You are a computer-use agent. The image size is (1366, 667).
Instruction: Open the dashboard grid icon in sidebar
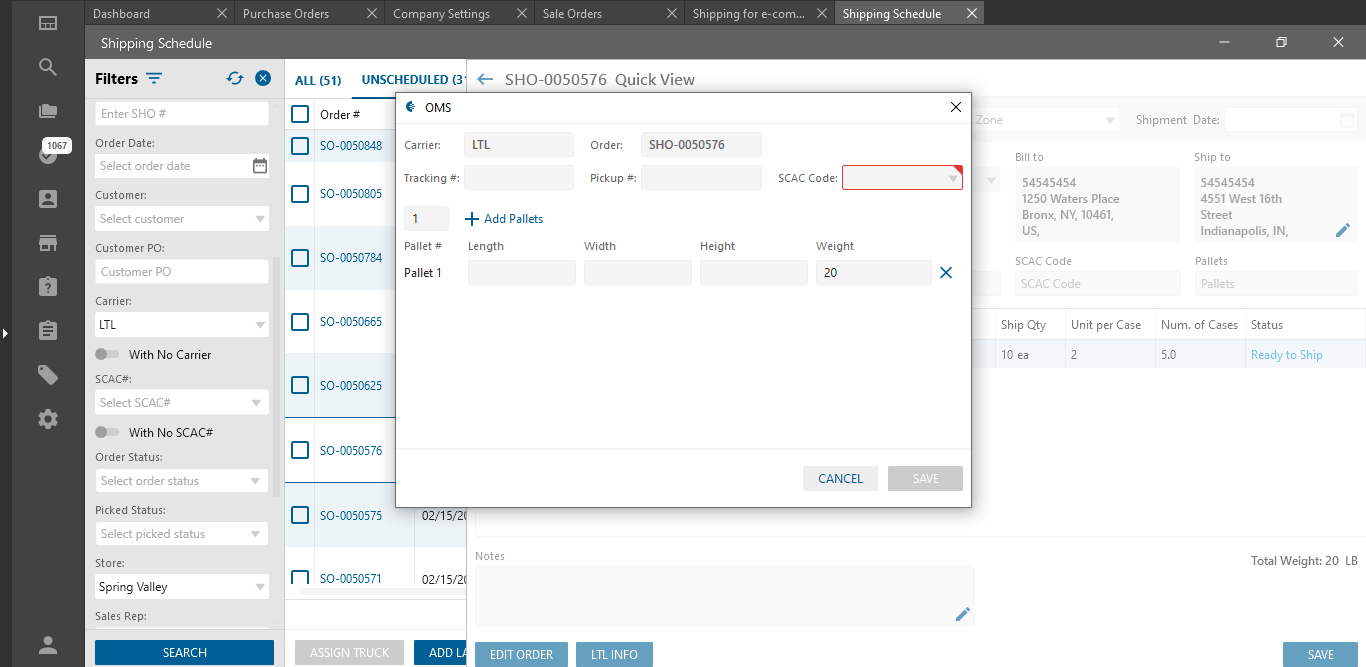point(47,23)
